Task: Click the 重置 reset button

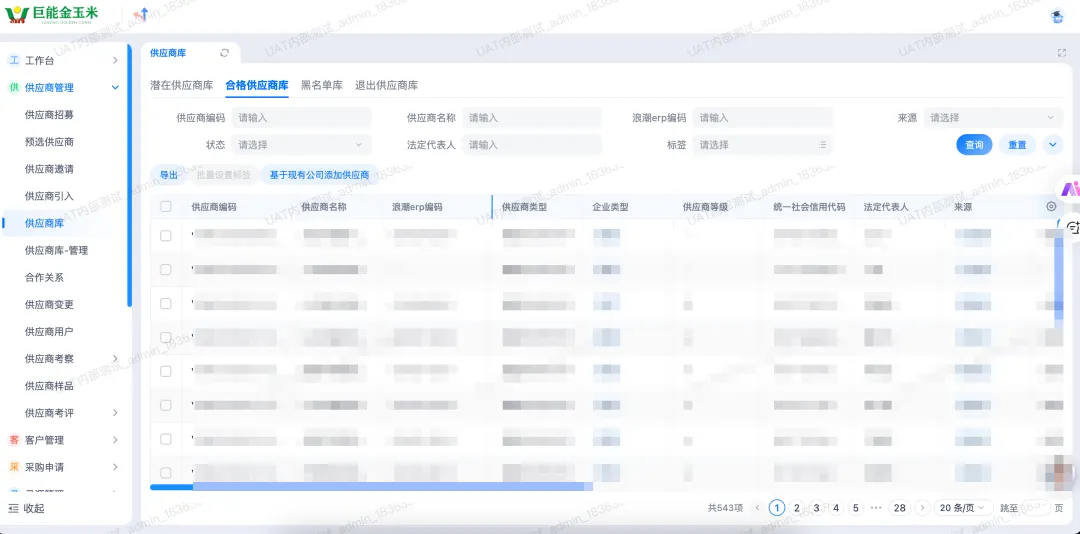Action: [1017, 145]
